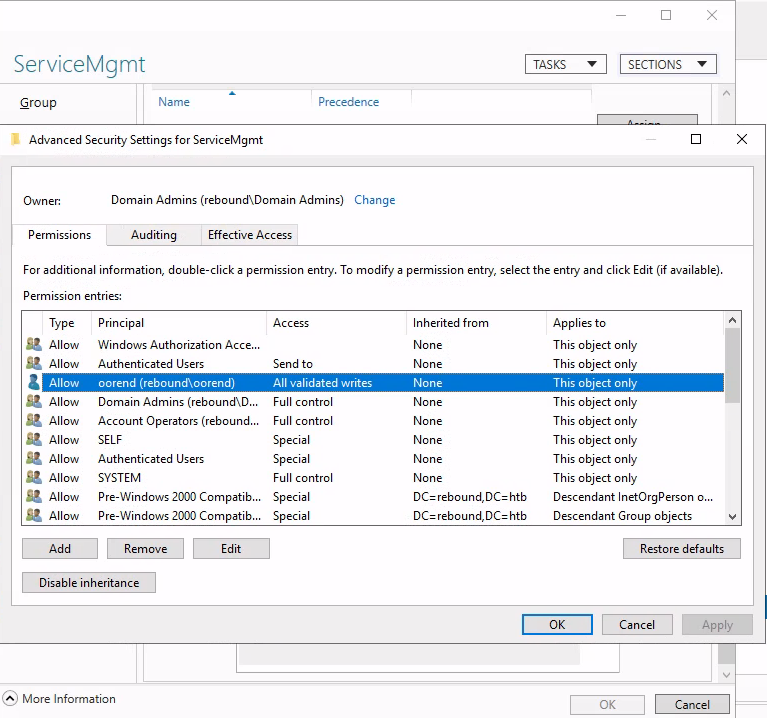Switch to the Auditing tab
The height and width of the screenshot is (718, 767).
click(x=154, y=235)
